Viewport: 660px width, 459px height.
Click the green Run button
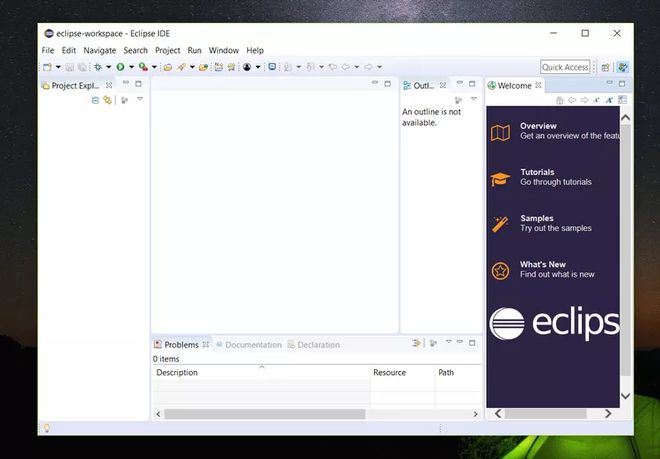pos(120,67)
